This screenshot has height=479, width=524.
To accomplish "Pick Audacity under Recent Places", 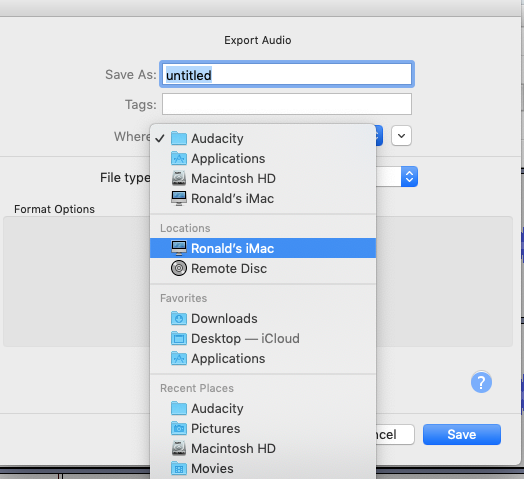I will 263,408.
